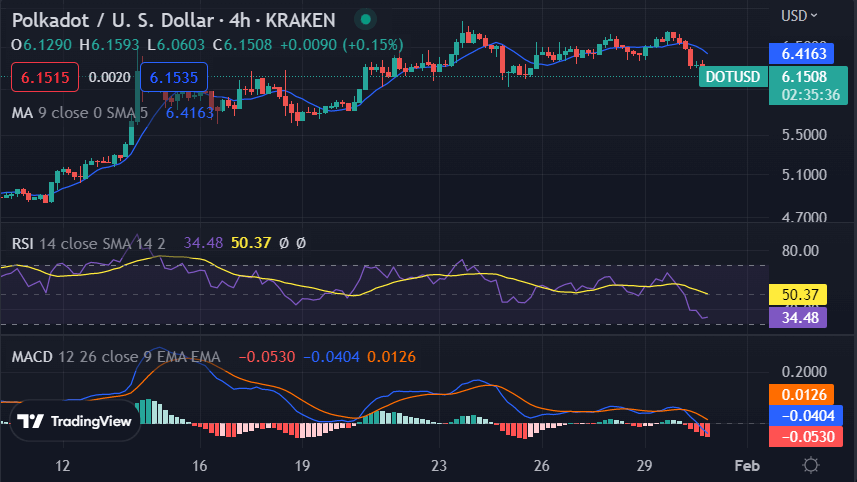This screenshot has height=482, width=857.
Task: Click the 26 date on time axis
Action: pos(541,466)
